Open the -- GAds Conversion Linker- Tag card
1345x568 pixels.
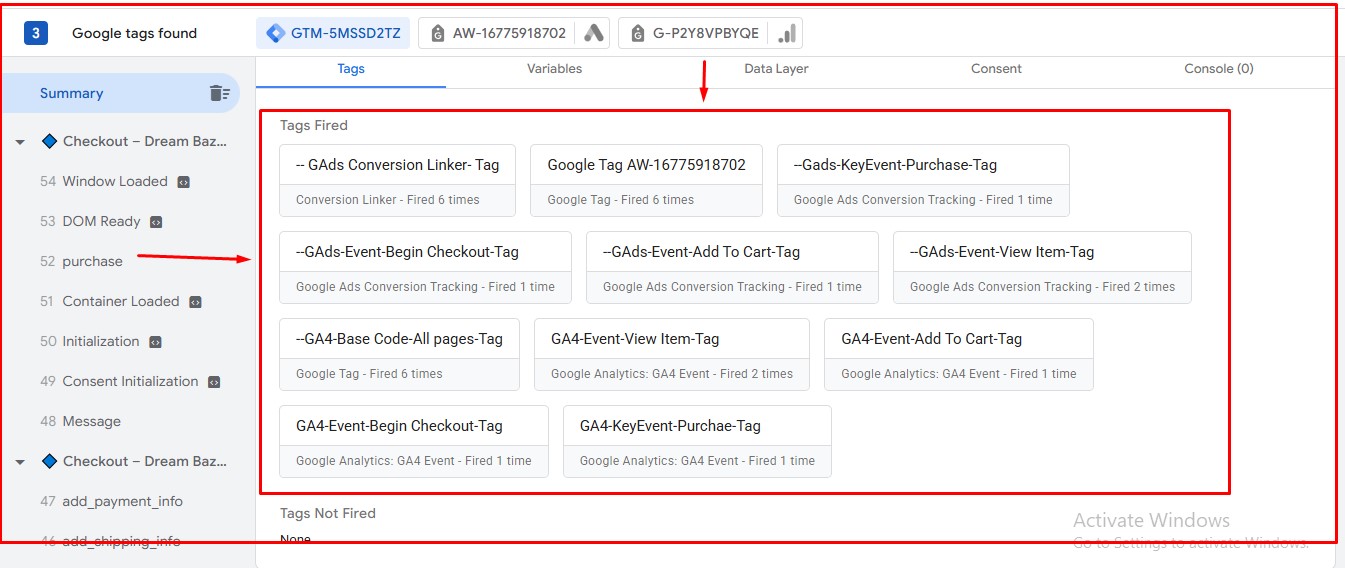(x=397, y=180)
